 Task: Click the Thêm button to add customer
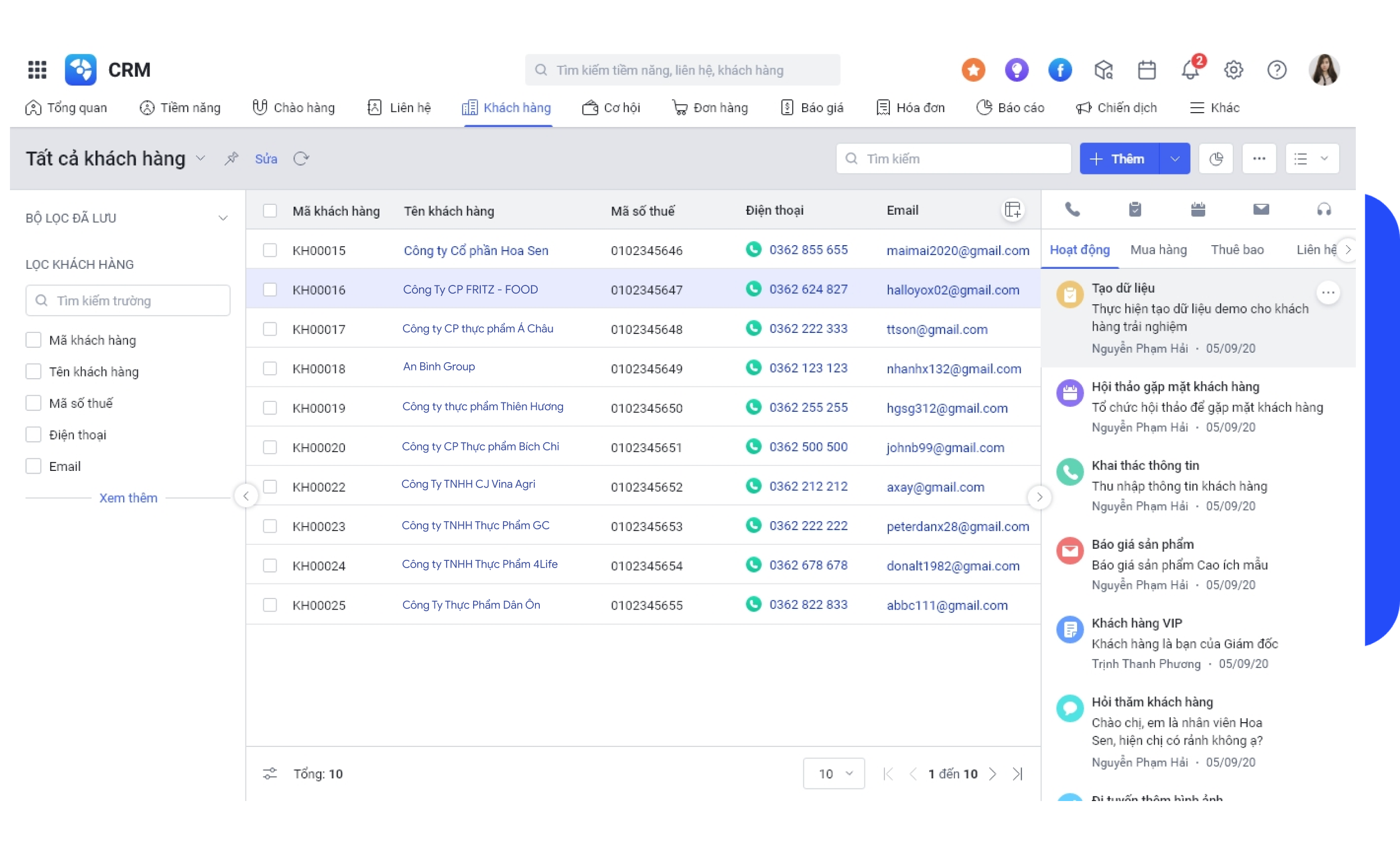(x=1120, y=158)
